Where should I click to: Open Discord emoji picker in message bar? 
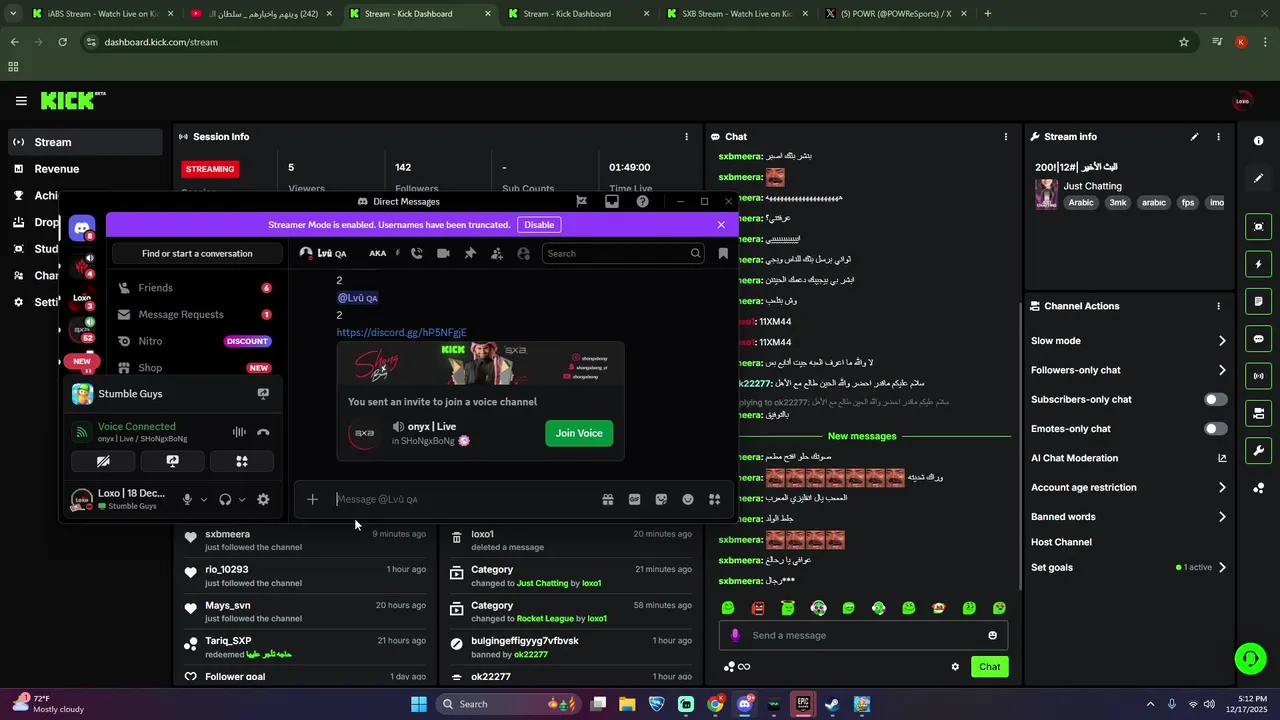[688, 499]
